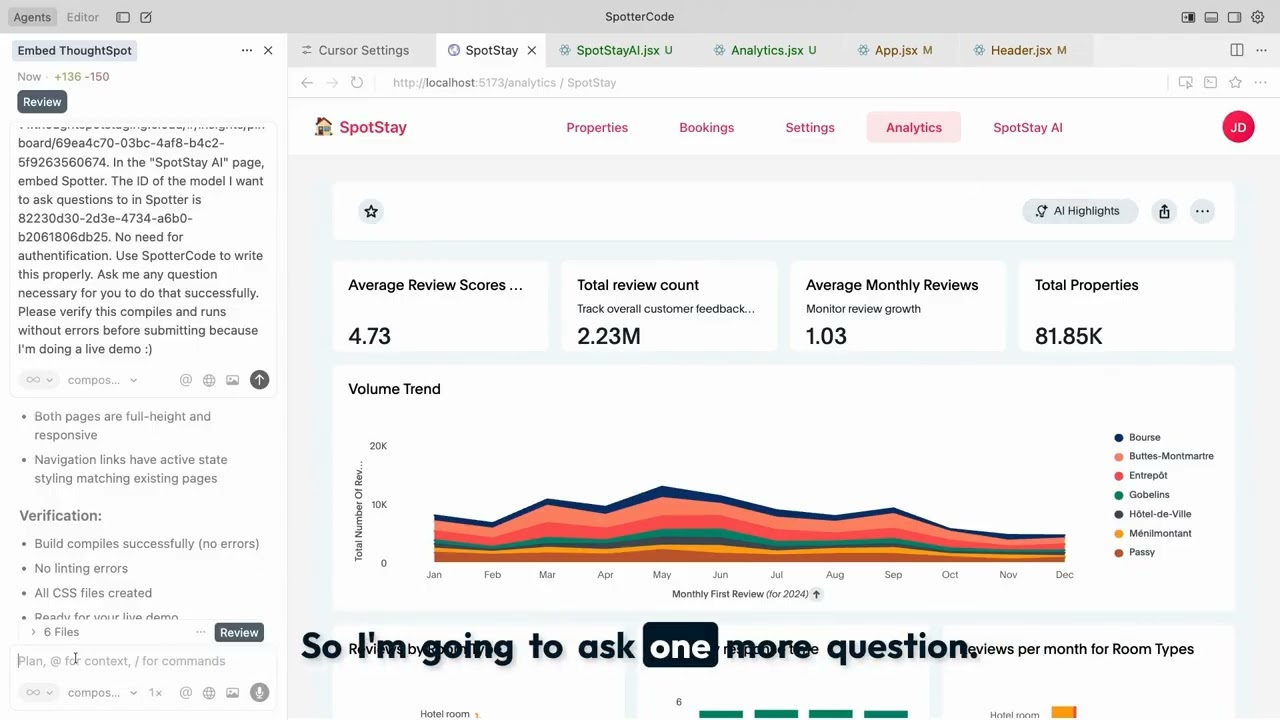
Task: Open the console icon in browser toolbar
Action: pos(1210,83)
